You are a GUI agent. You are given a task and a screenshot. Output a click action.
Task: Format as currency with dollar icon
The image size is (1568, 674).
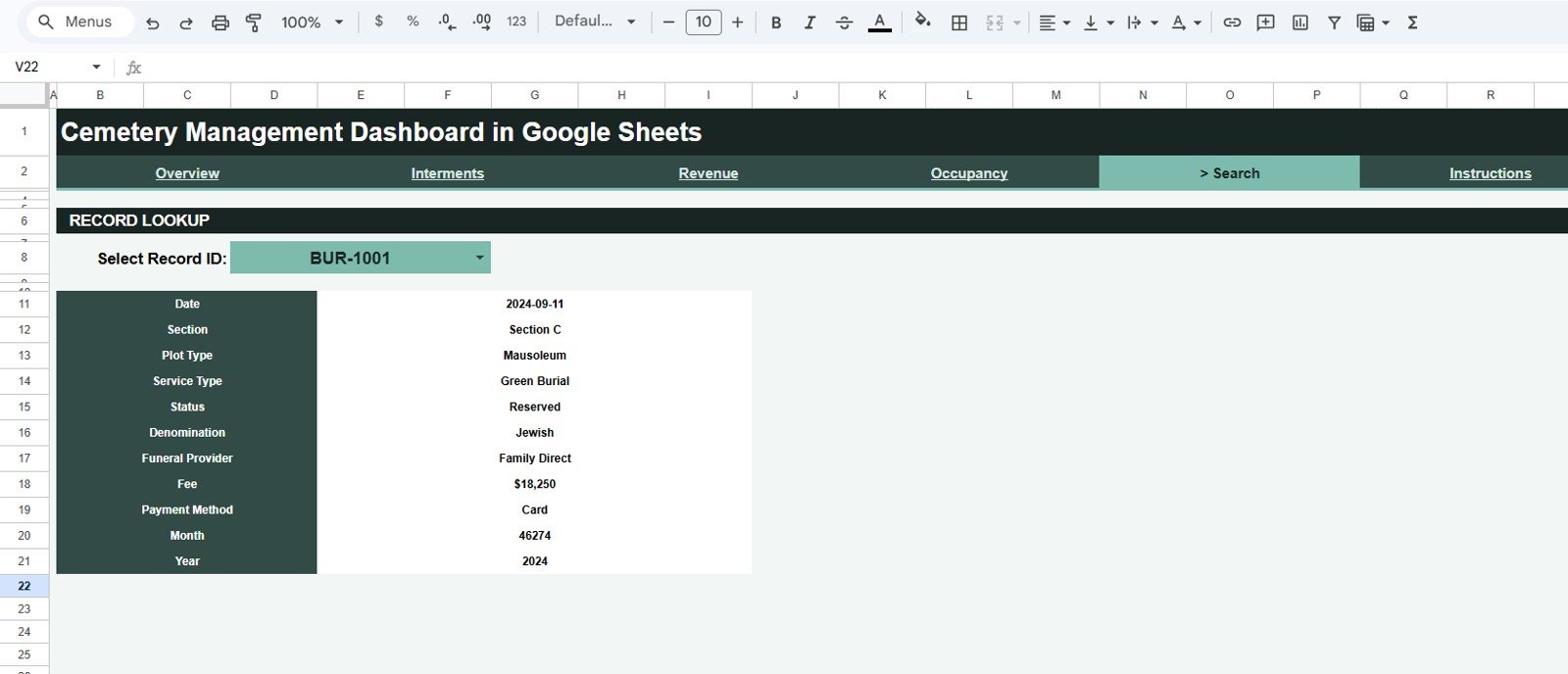point(379,22)
